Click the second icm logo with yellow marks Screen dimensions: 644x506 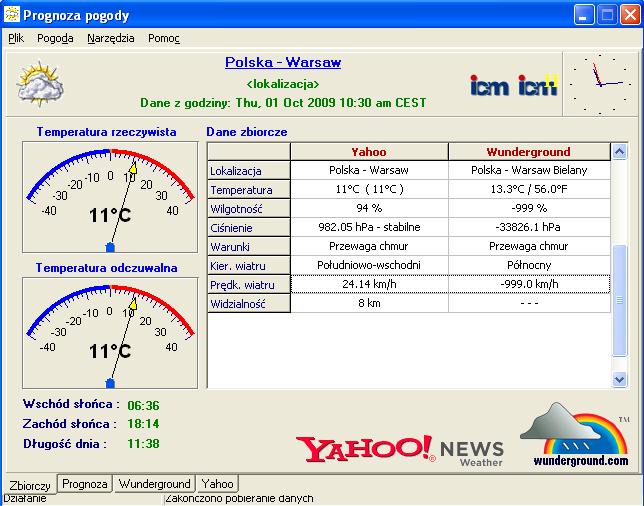pos(538,85)
